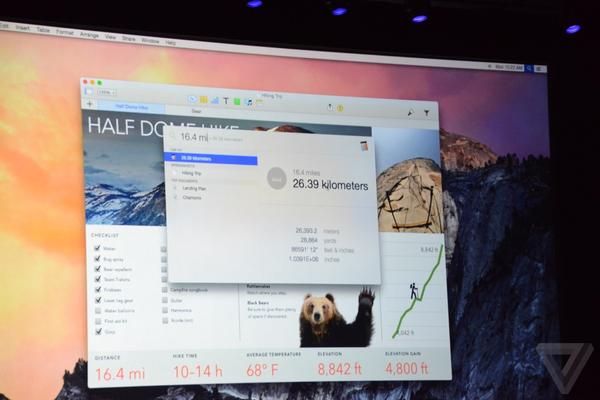The width and height of the screenshot is (600, 400).
Task: Open the Sort & Filter funnel icon
Action: pos(427,113)
